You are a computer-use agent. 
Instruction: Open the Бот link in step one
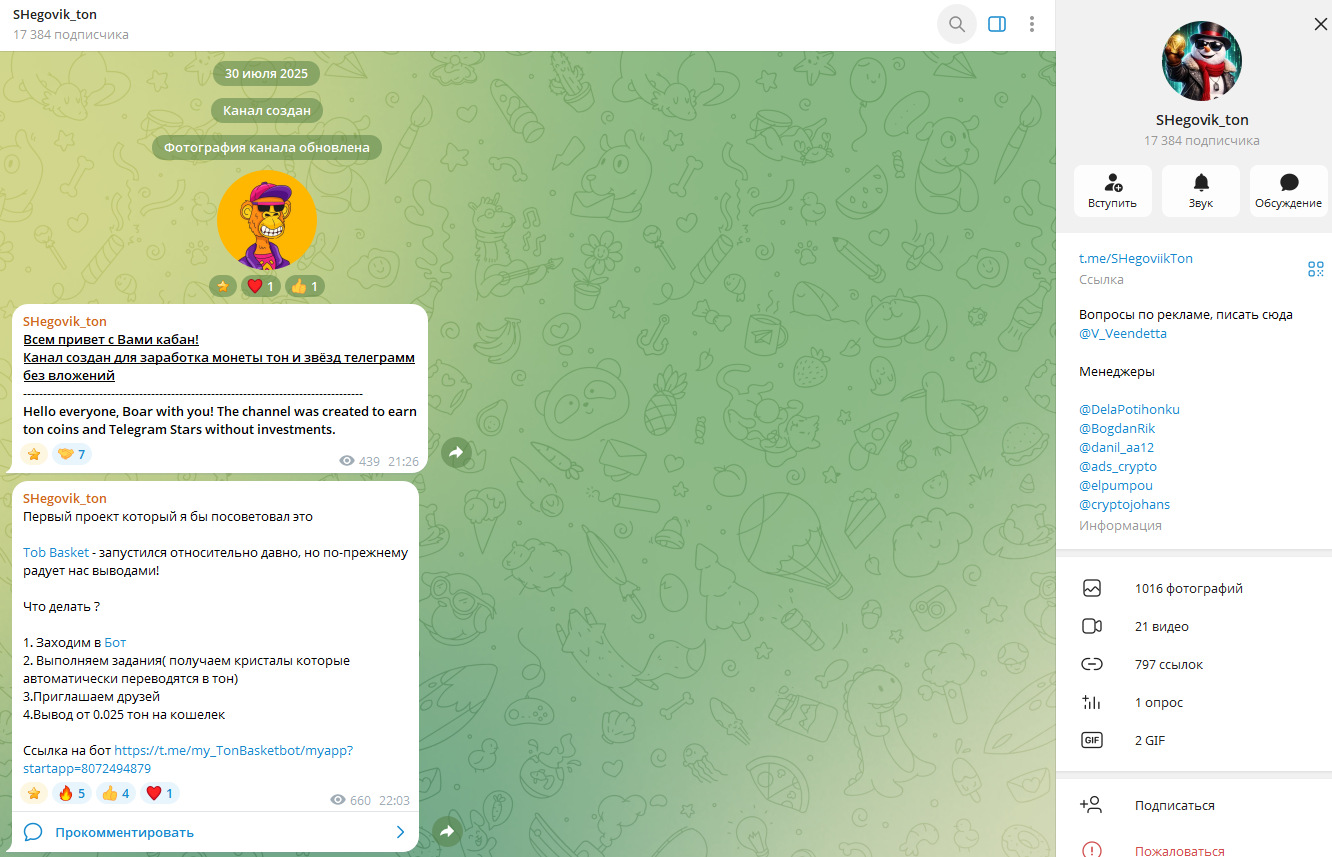(115, 642)
